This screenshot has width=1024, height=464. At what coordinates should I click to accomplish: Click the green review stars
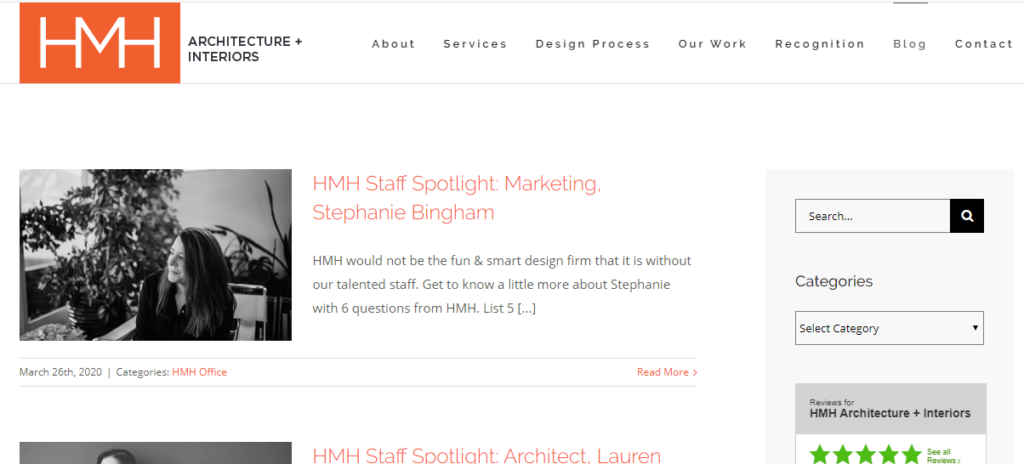click(865, 455)
